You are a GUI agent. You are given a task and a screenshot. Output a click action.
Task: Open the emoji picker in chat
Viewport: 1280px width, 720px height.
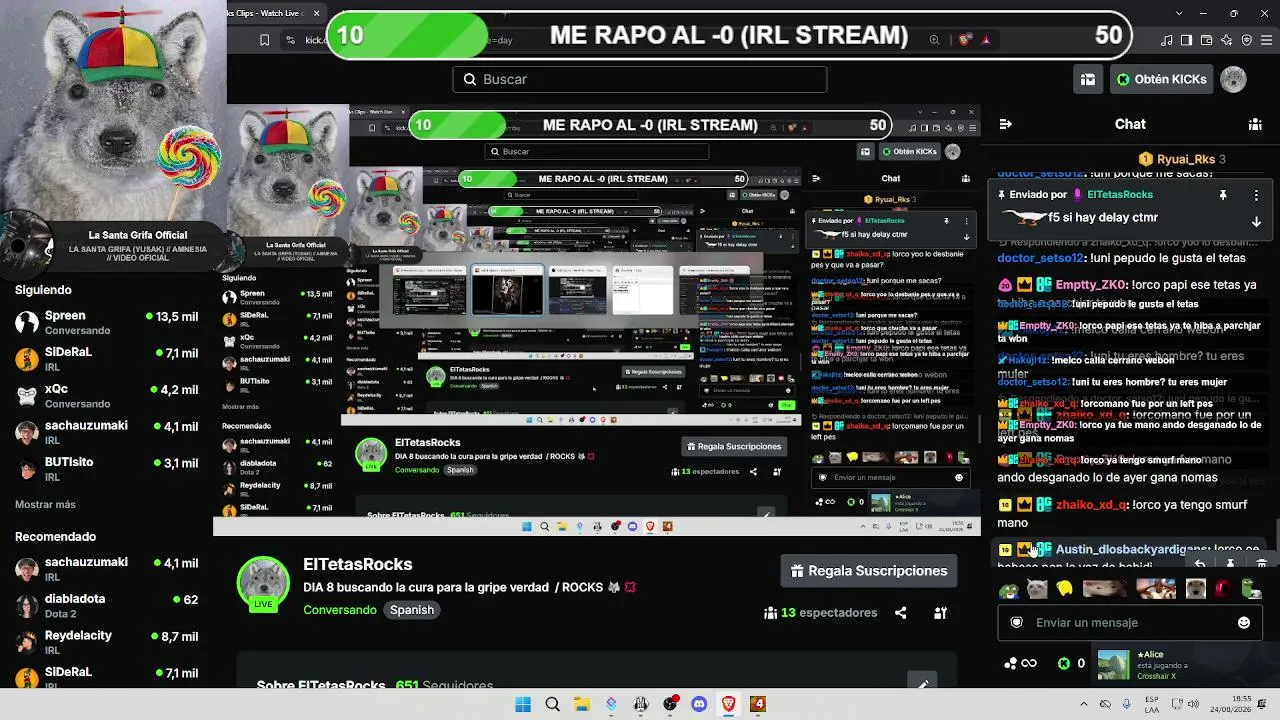click(1244, 622)
